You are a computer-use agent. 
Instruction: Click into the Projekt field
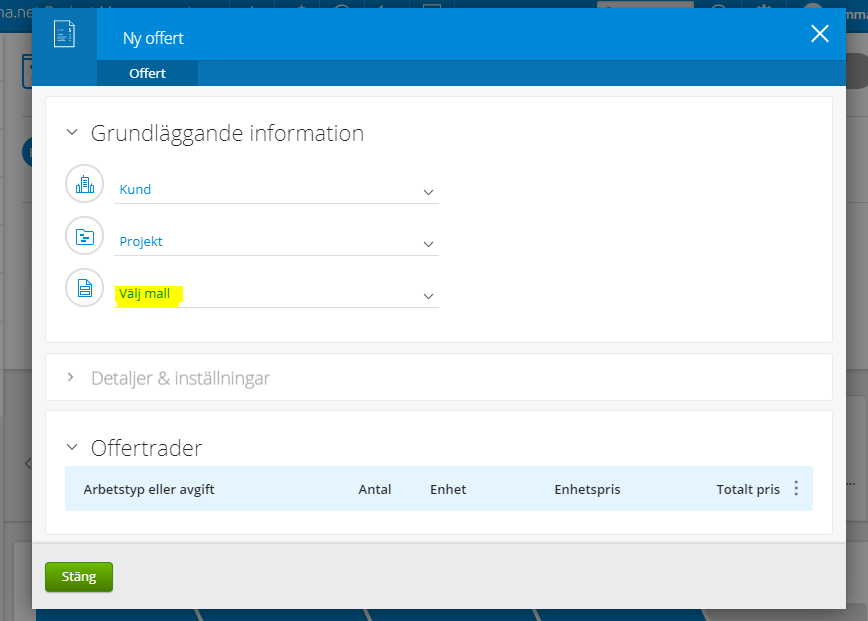pyautogui.click(x=276, y=242)
